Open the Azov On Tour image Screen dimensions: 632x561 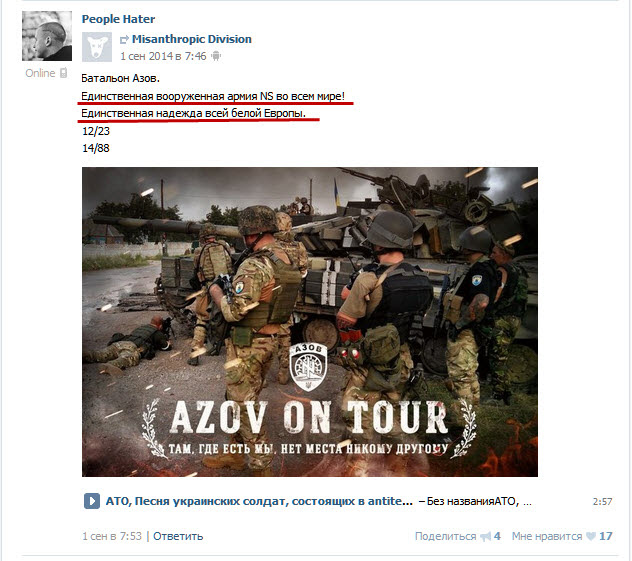tap(310, 322)
